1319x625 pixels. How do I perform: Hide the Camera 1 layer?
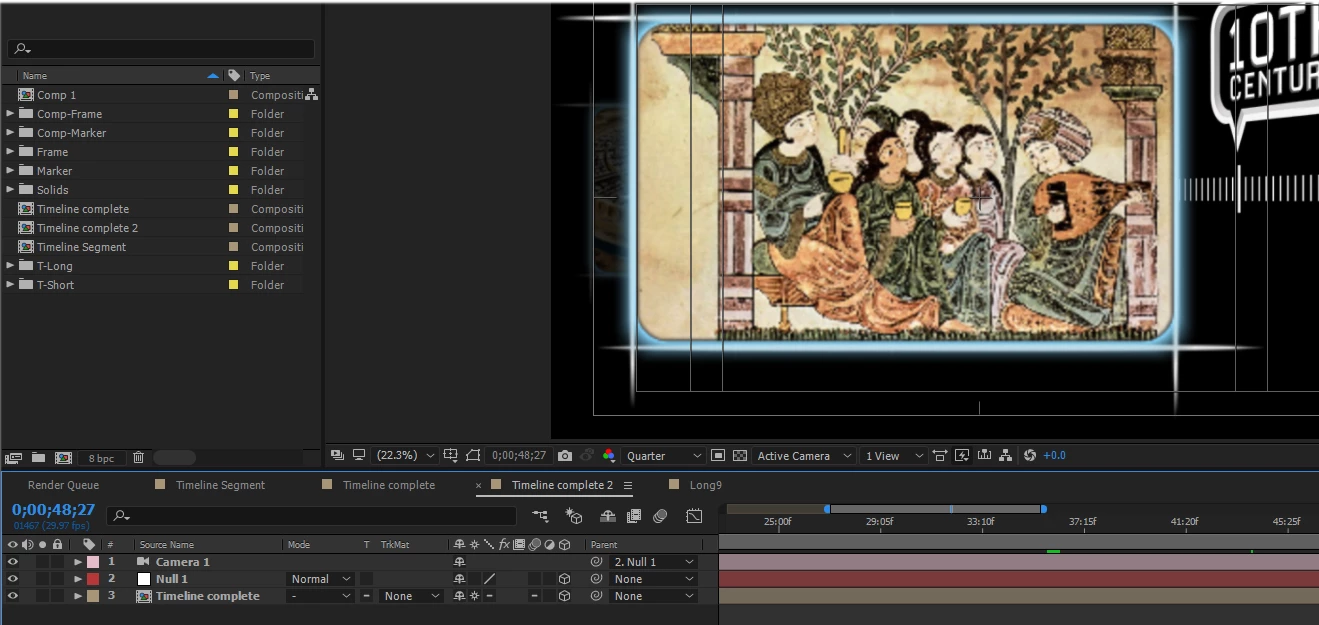(13, 562)
